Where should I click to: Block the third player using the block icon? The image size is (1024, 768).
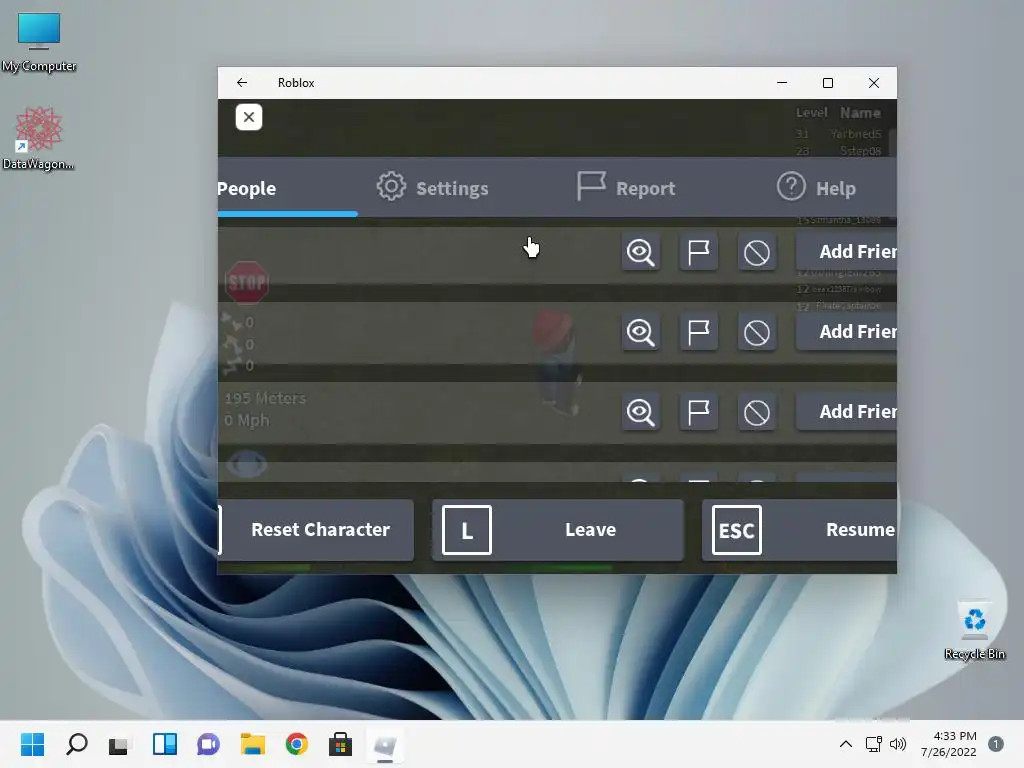point(757,412)
